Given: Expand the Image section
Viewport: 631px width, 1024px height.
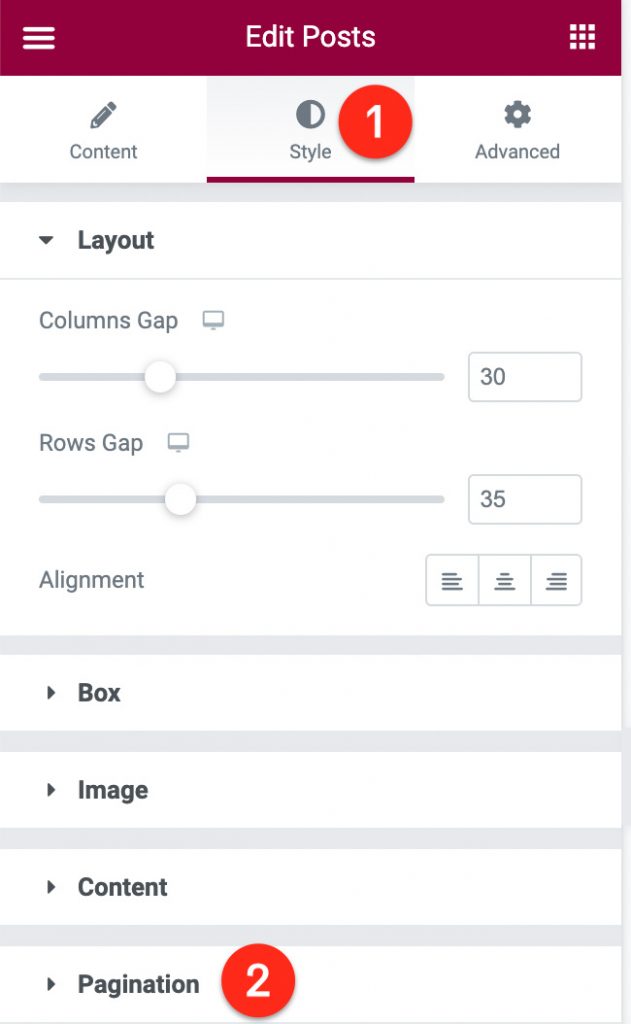Looking at the screenshot, I should point(310,790).
